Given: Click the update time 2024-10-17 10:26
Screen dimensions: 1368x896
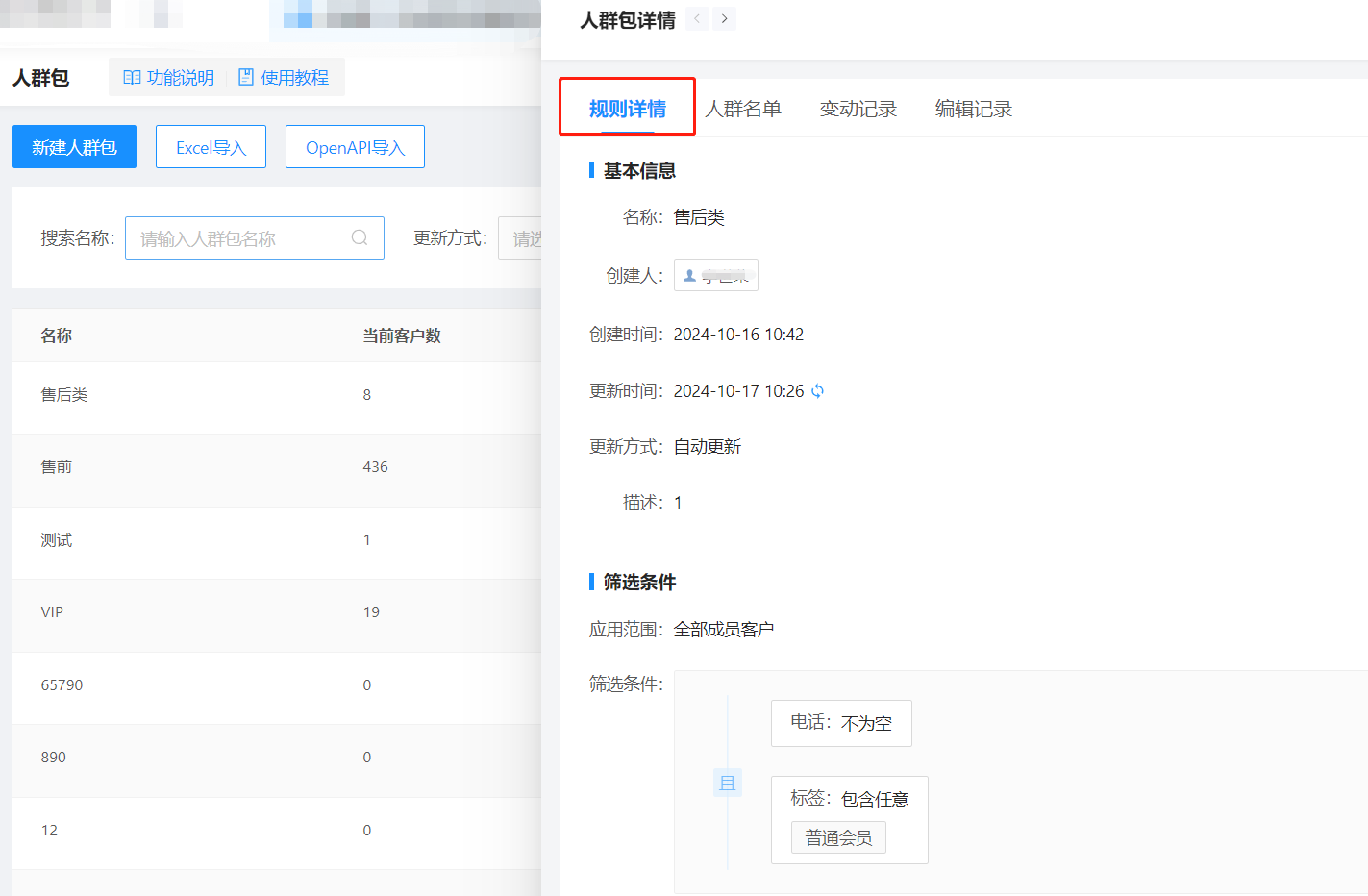Looking at the screenshot, I should pyautogui.click(x=738, y=391).
